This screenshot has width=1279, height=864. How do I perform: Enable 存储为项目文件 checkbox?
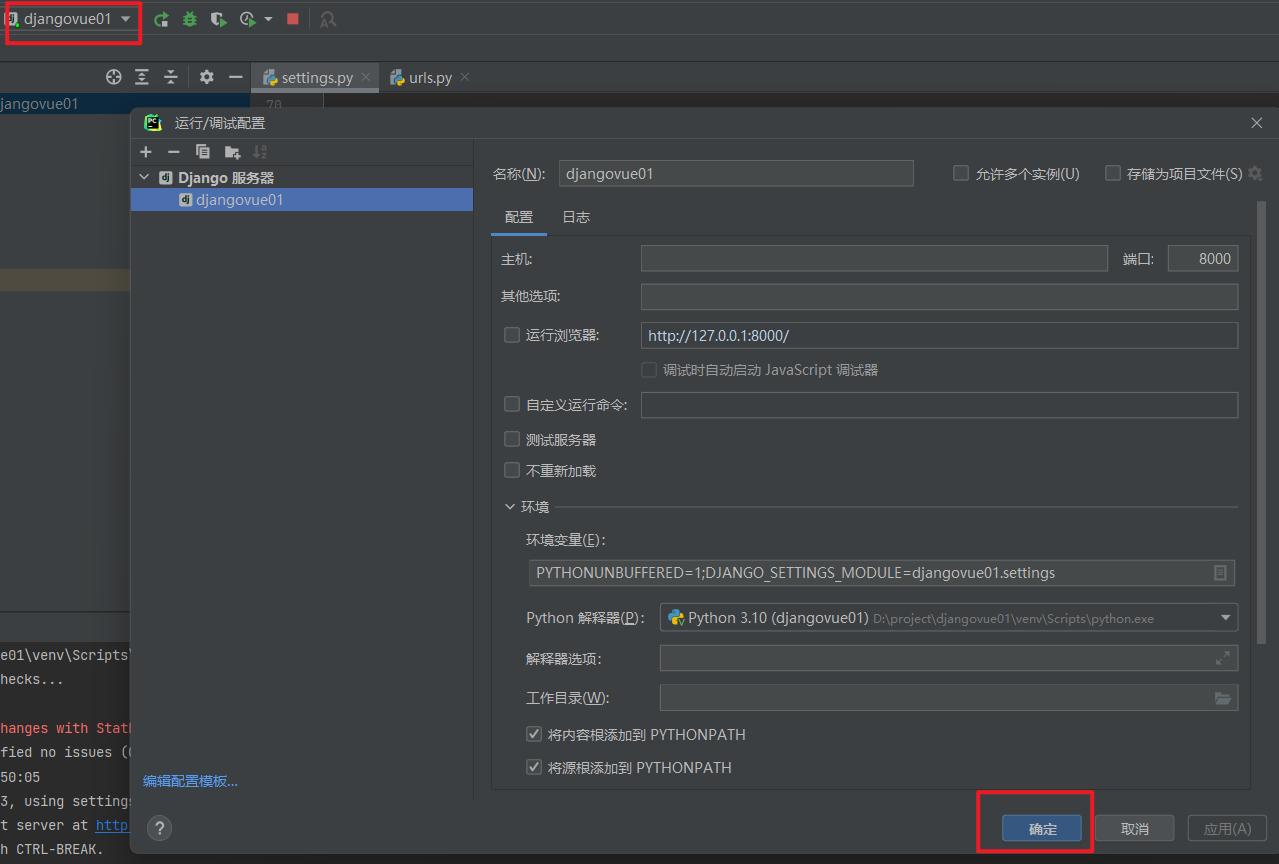click(1113, 173)
